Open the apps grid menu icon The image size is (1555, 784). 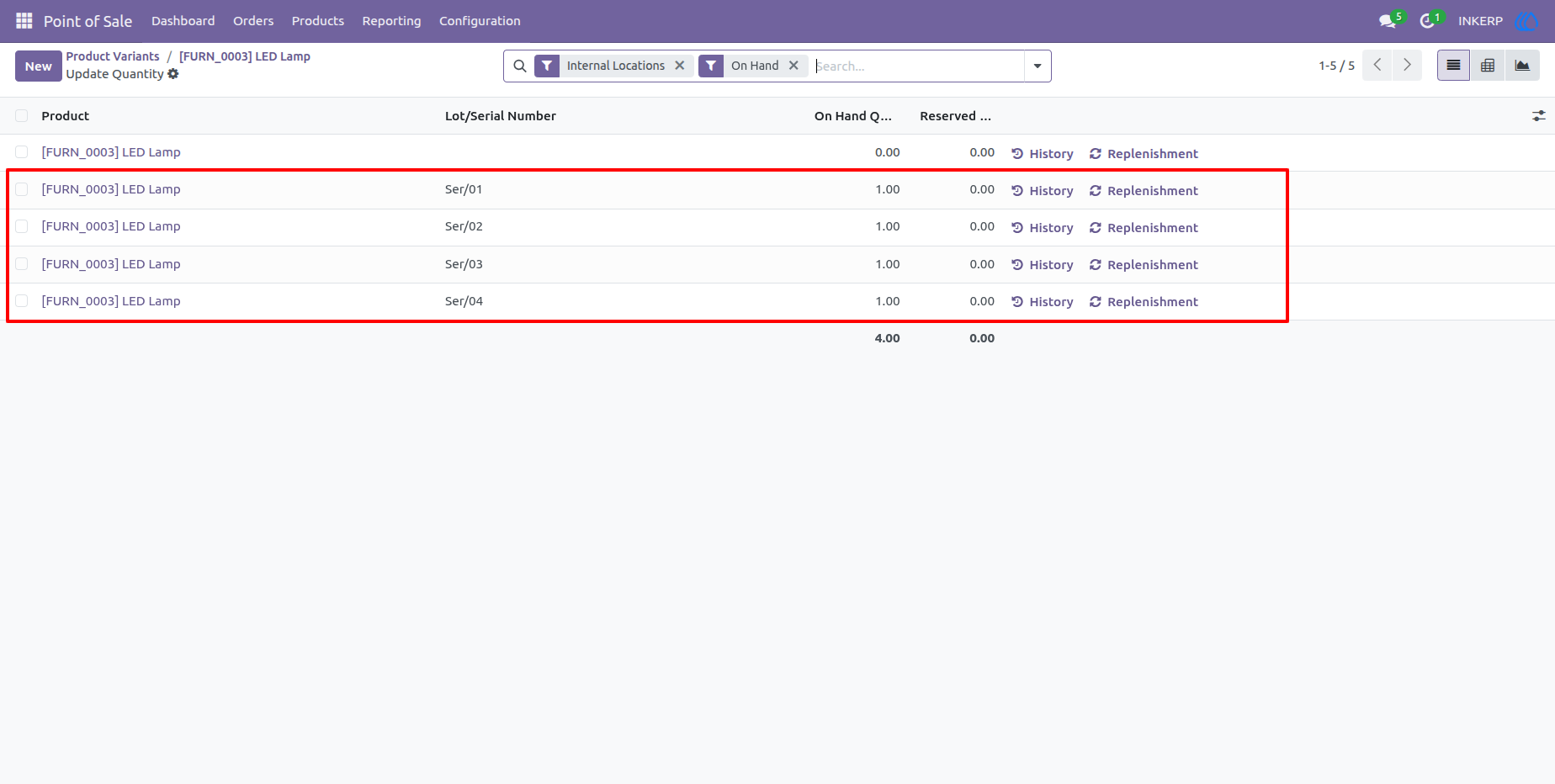coord(24,21)
